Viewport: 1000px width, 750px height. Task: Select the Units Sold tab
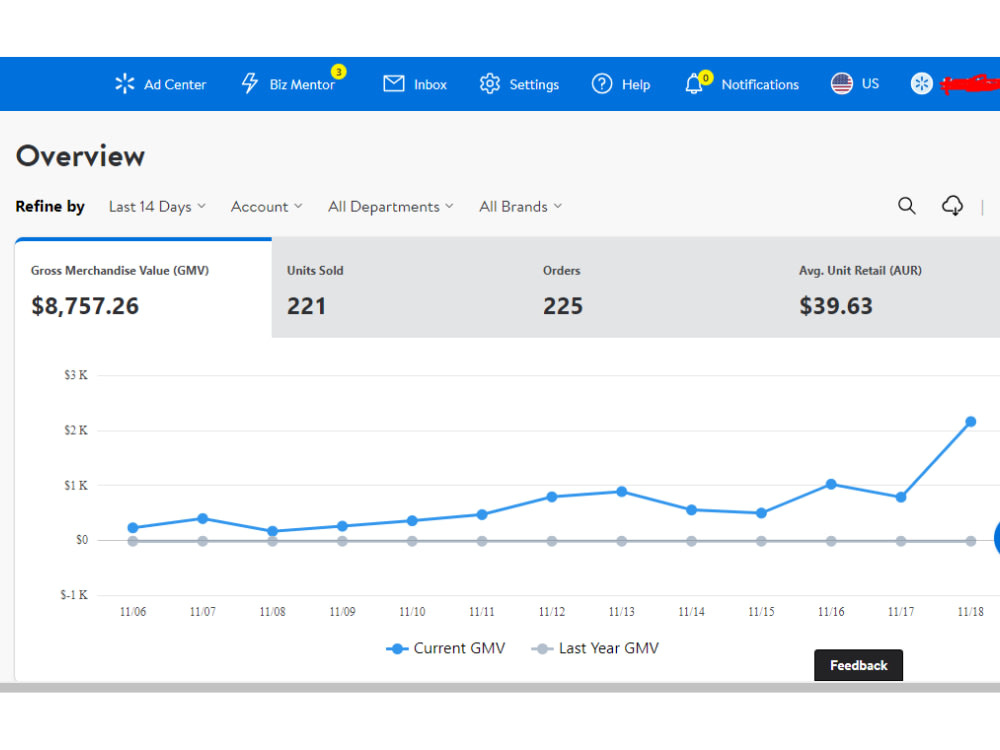[x=400, y=288]
